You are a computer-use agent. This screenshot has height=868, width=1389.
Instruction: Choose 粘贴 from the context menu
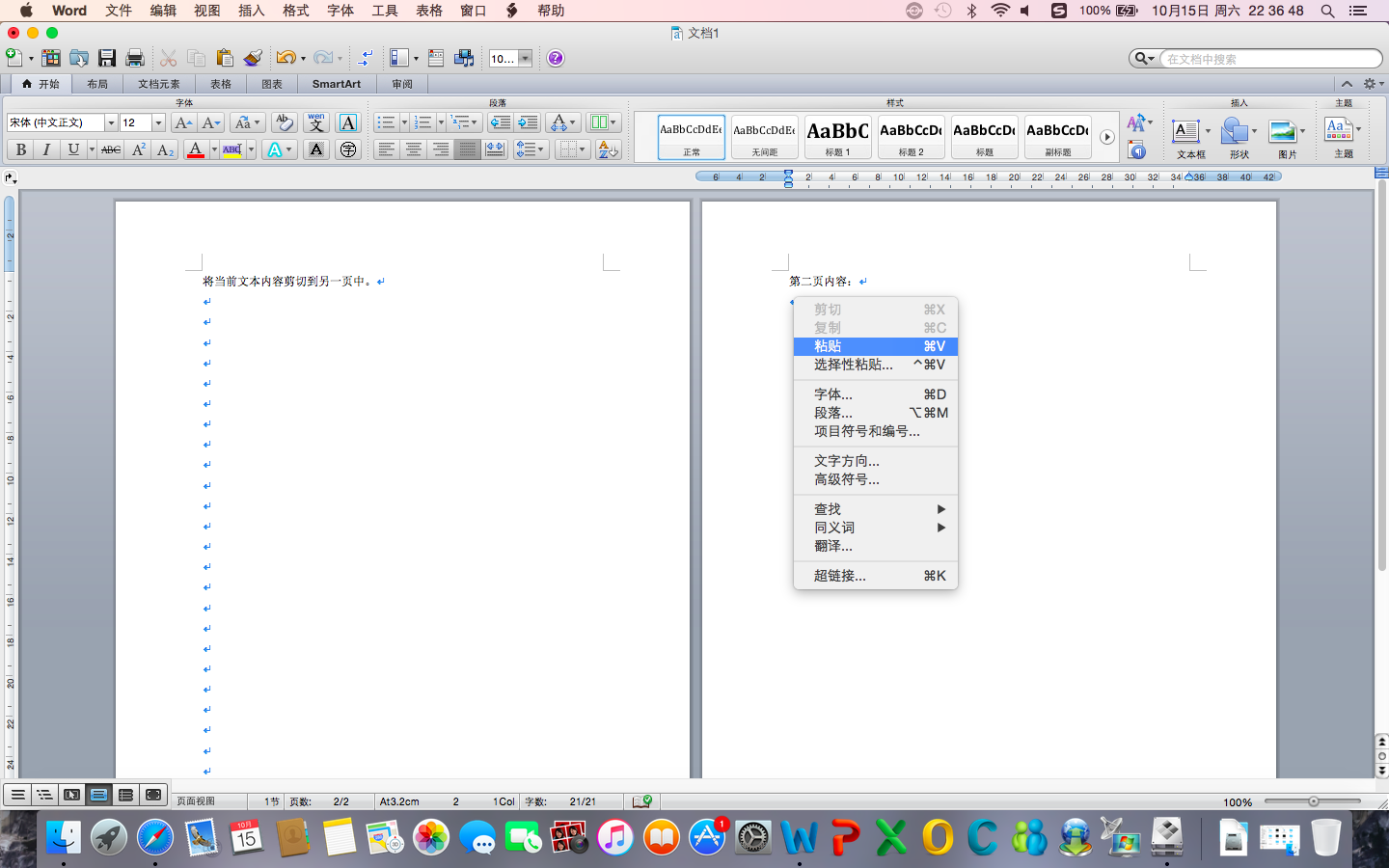(849, 346)
